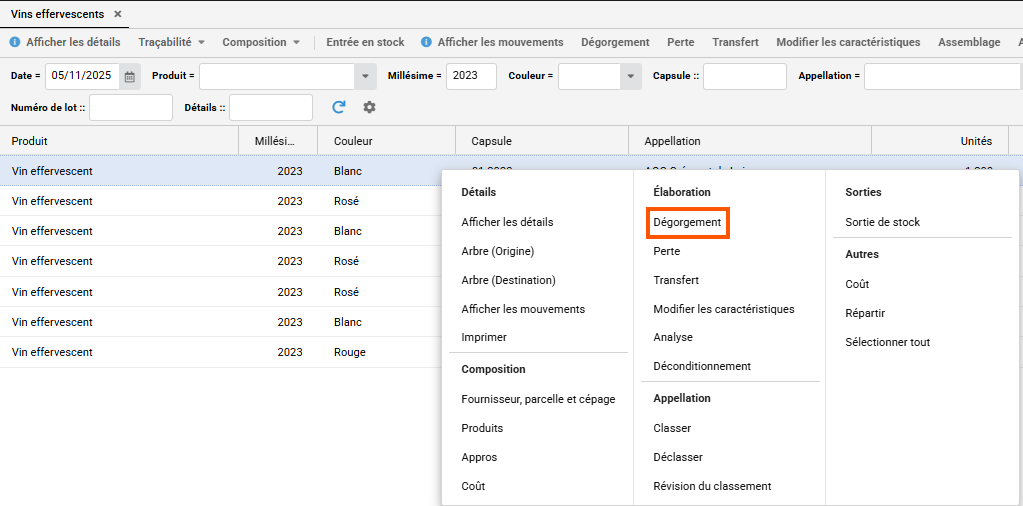
Task: Click info icon beside Afficher les mouvements
Action: point(426,42)
